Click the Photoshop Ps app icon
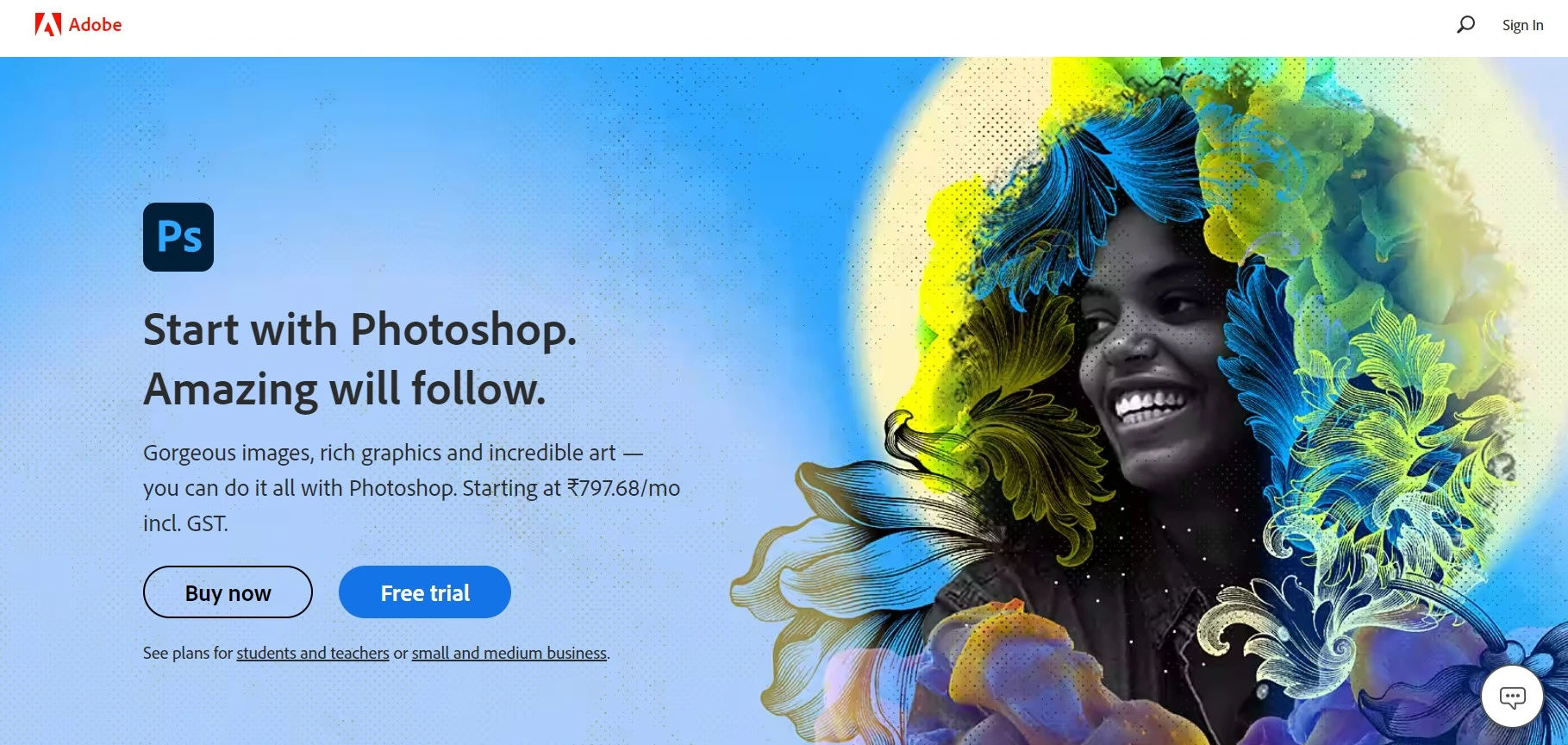 click(x=178, y=237)
